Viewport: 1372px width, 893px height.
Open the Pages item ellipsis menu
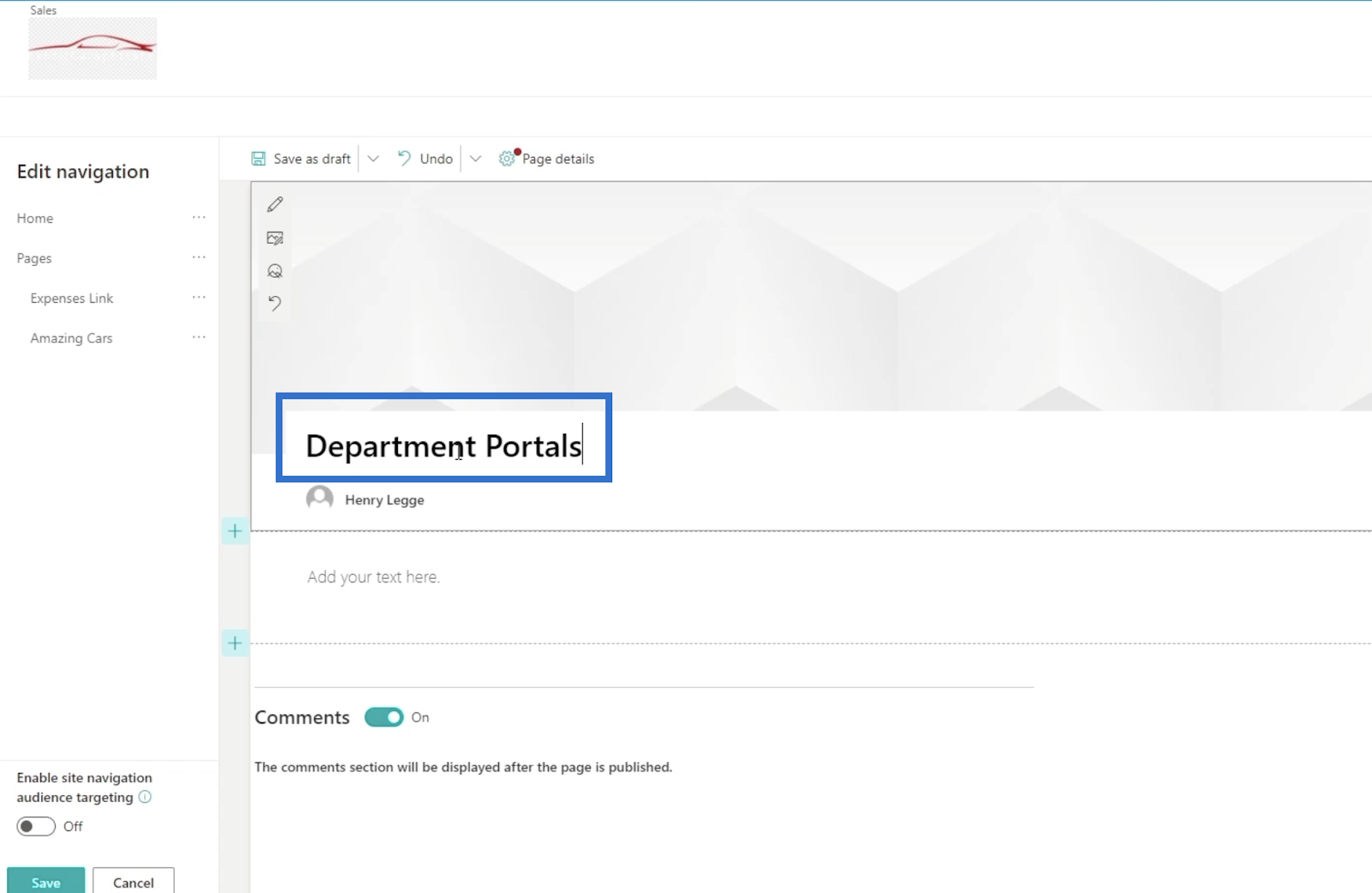click(x=199, y=257)
